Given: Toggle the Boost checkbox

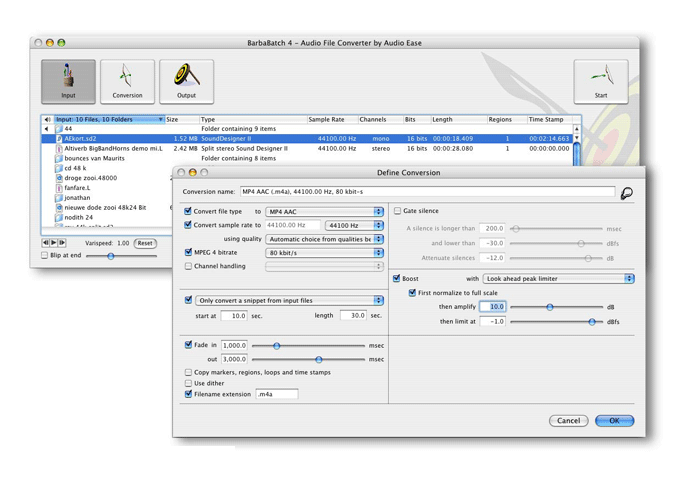Looking at the screenshot, I should (x=396, y=278).
